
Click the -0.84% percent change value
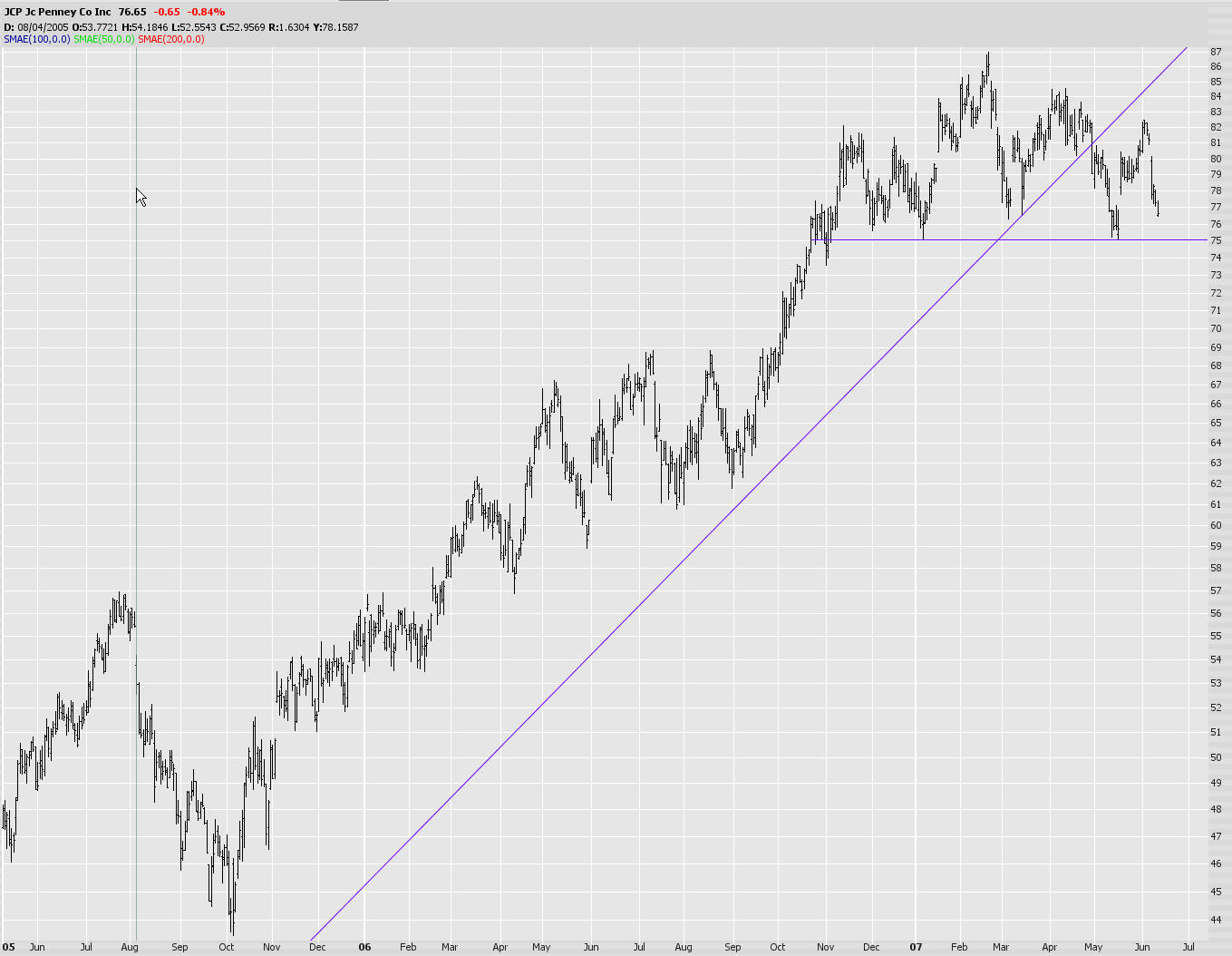tap(206, 12)
